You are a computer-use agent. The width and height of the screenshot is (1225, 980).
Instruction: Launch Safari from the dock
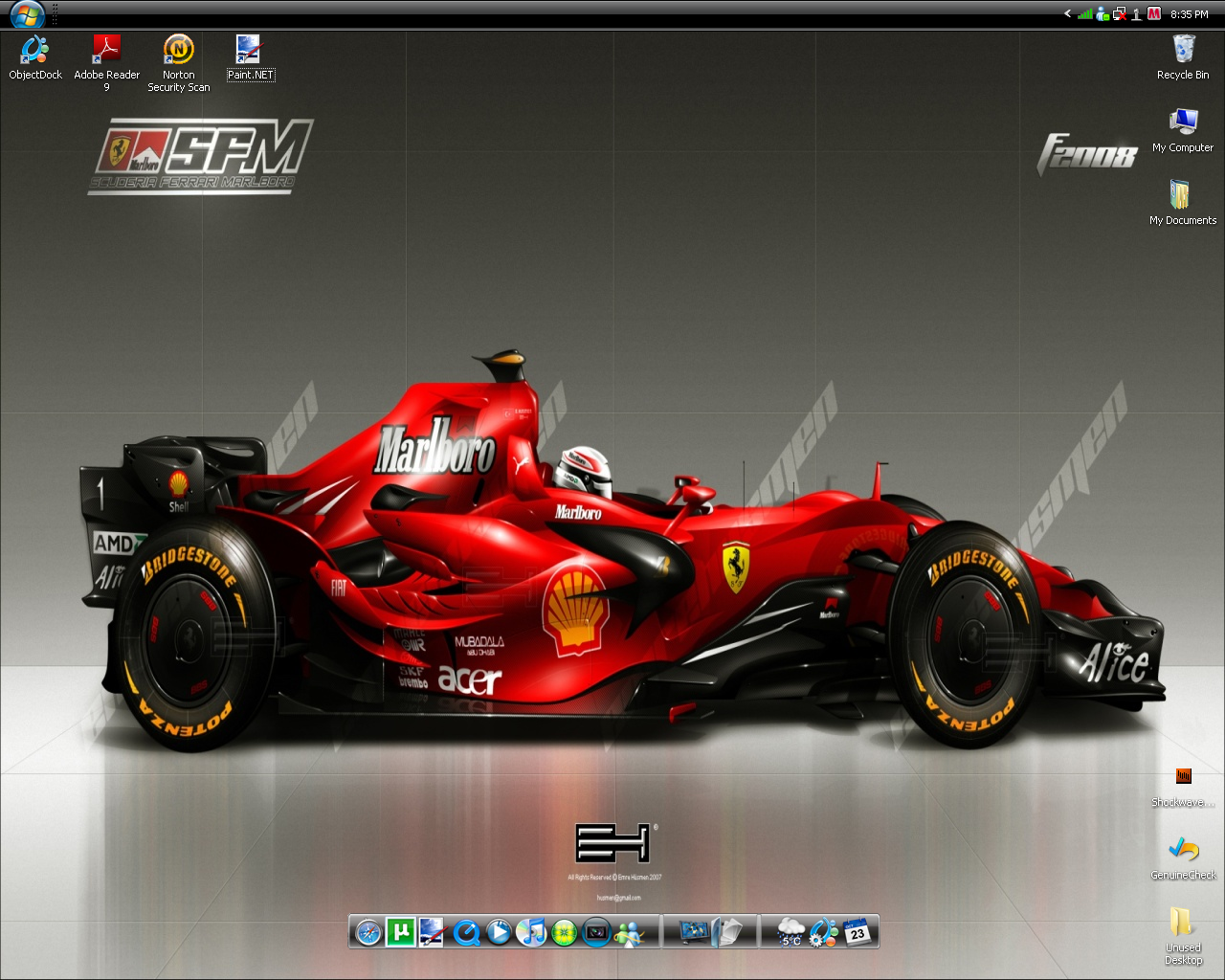tap(368, 932)
